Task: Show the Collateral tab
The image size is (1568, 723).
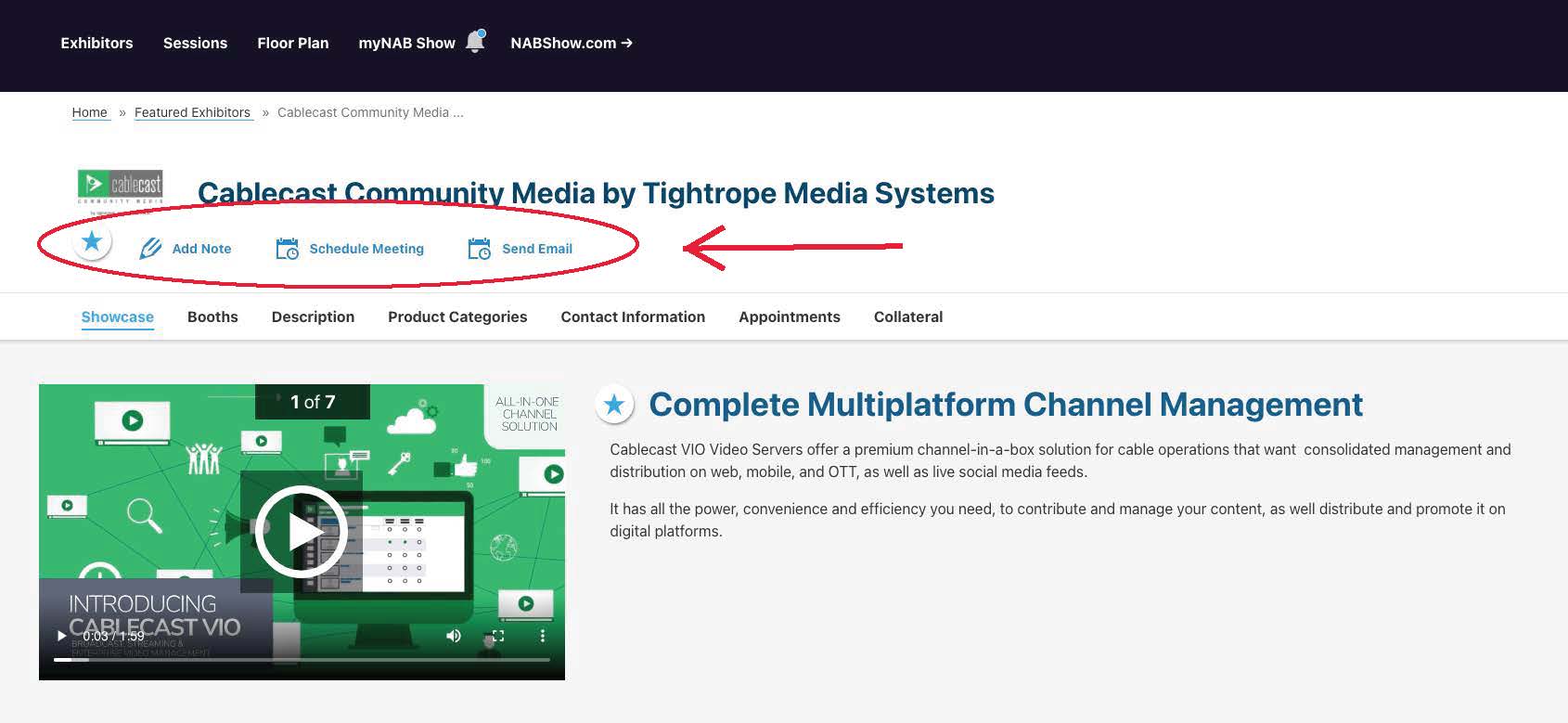Action: click(908, 316)
